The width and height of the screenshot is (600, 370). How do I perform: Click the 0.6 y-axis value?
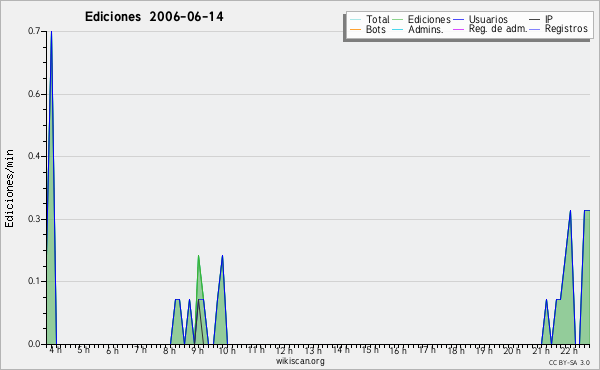click(34, 94)
